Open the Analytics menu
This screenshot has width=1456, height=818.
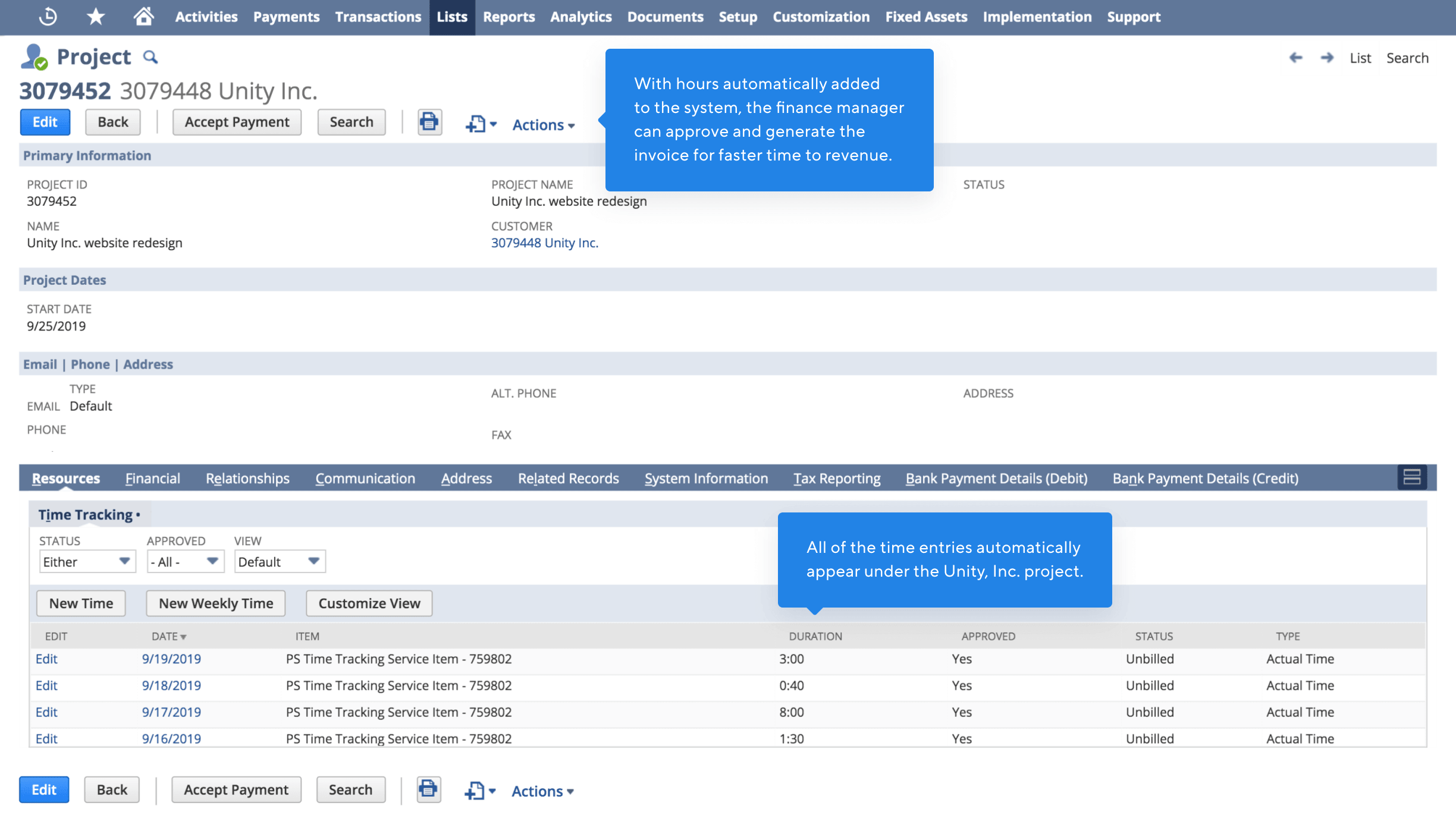pyautogui.click(x=580, y=17)
